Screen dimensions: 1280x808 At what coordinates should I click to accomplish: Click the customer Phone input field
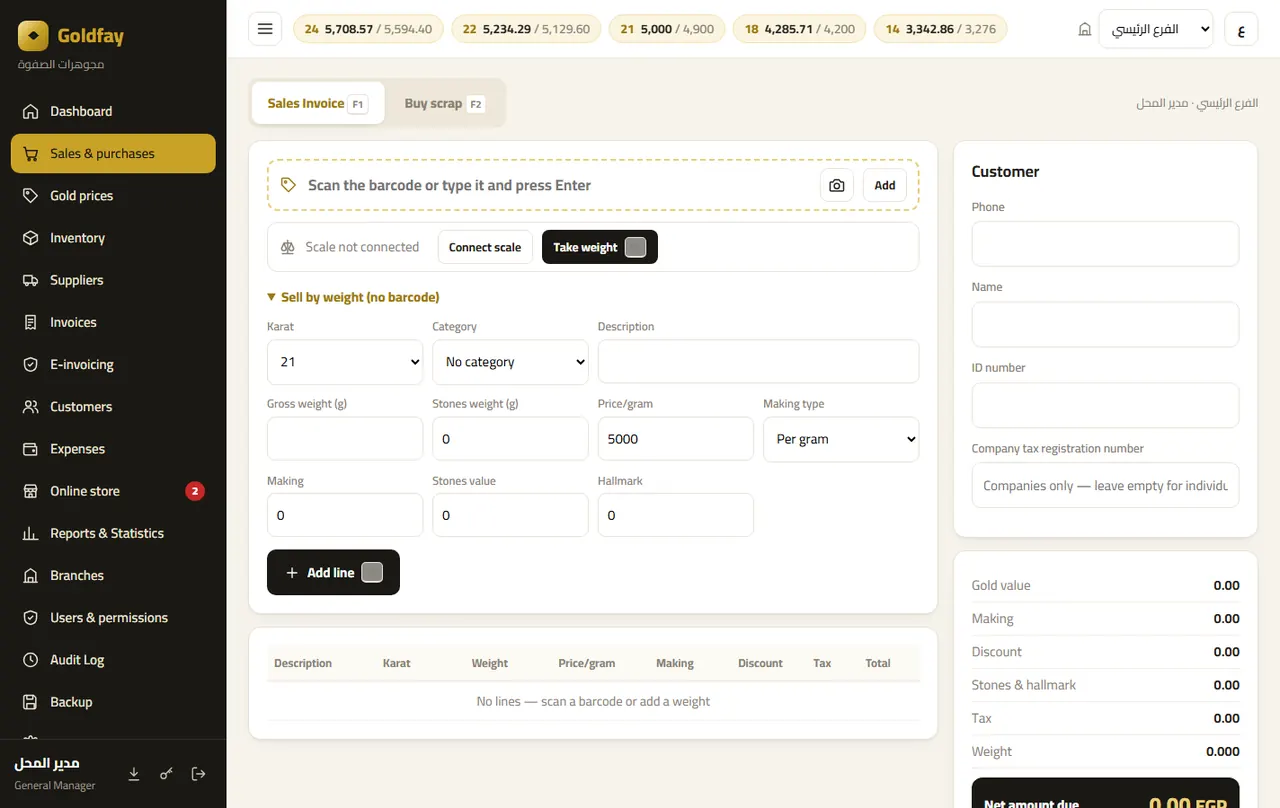[1105, 244]
